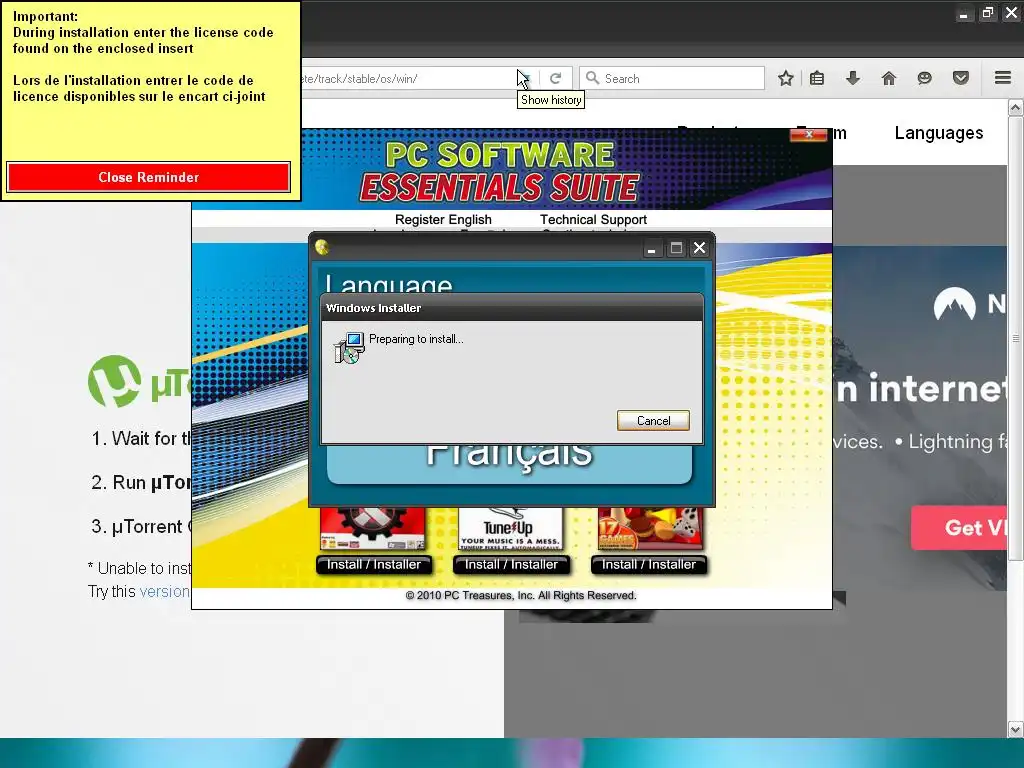Click the µTorrent logo on the webpage
Screen dimensions: 1024x768
click(139, 381)
